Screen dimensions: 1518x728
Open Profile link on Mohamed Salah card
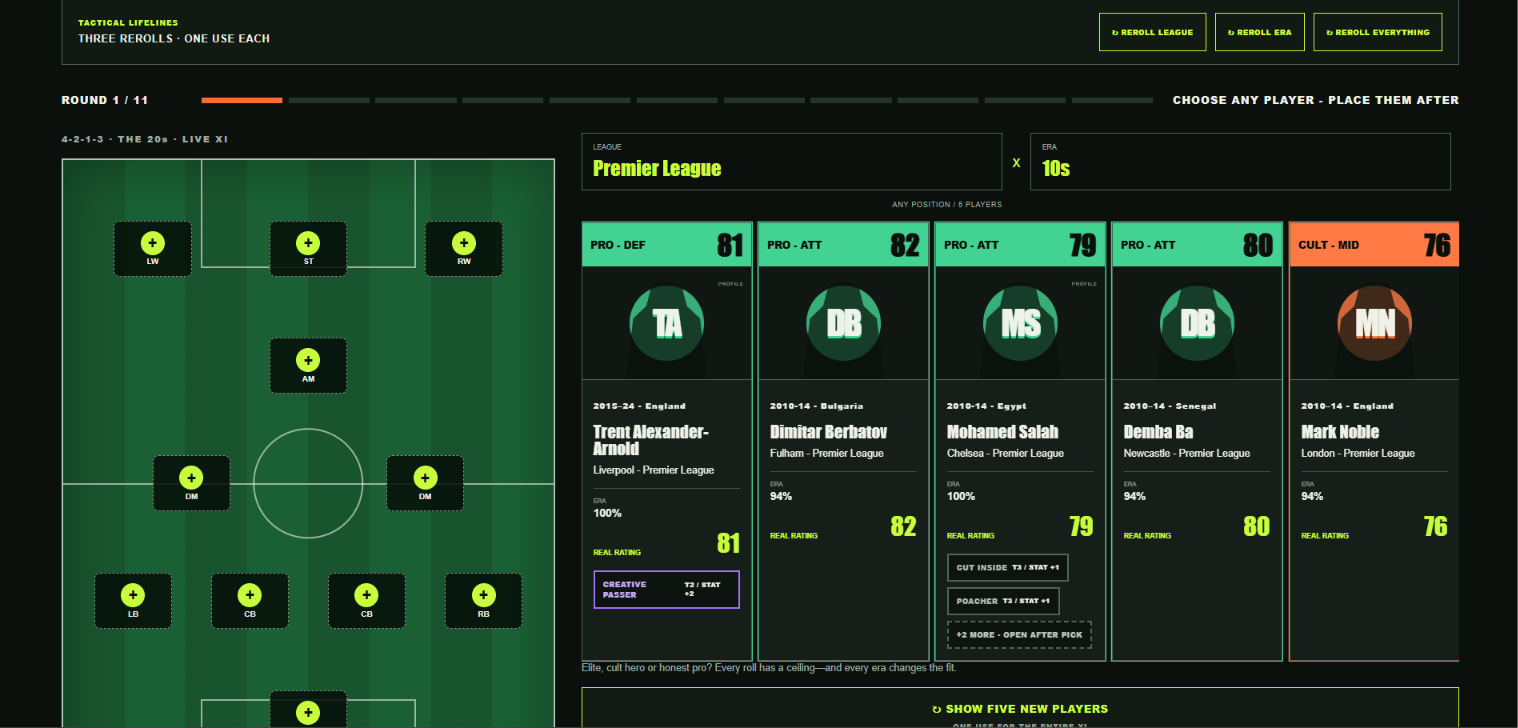pyautogui.click(x=1085, y=284)
